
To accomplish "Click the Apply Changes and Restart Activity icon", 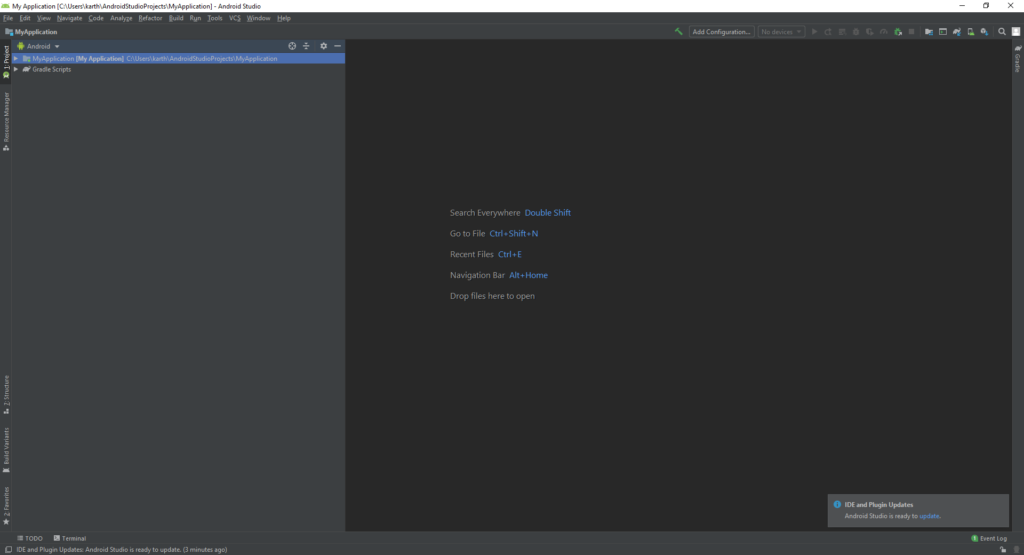I will (x=828, y=31).
